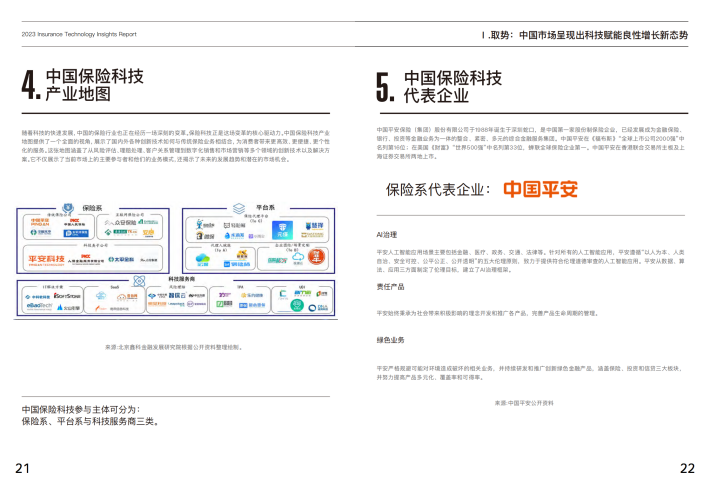Click the chapter header Ⅰ.取势 at top right
This screenshot has height=485, width=710.
[x=585, y=35]
